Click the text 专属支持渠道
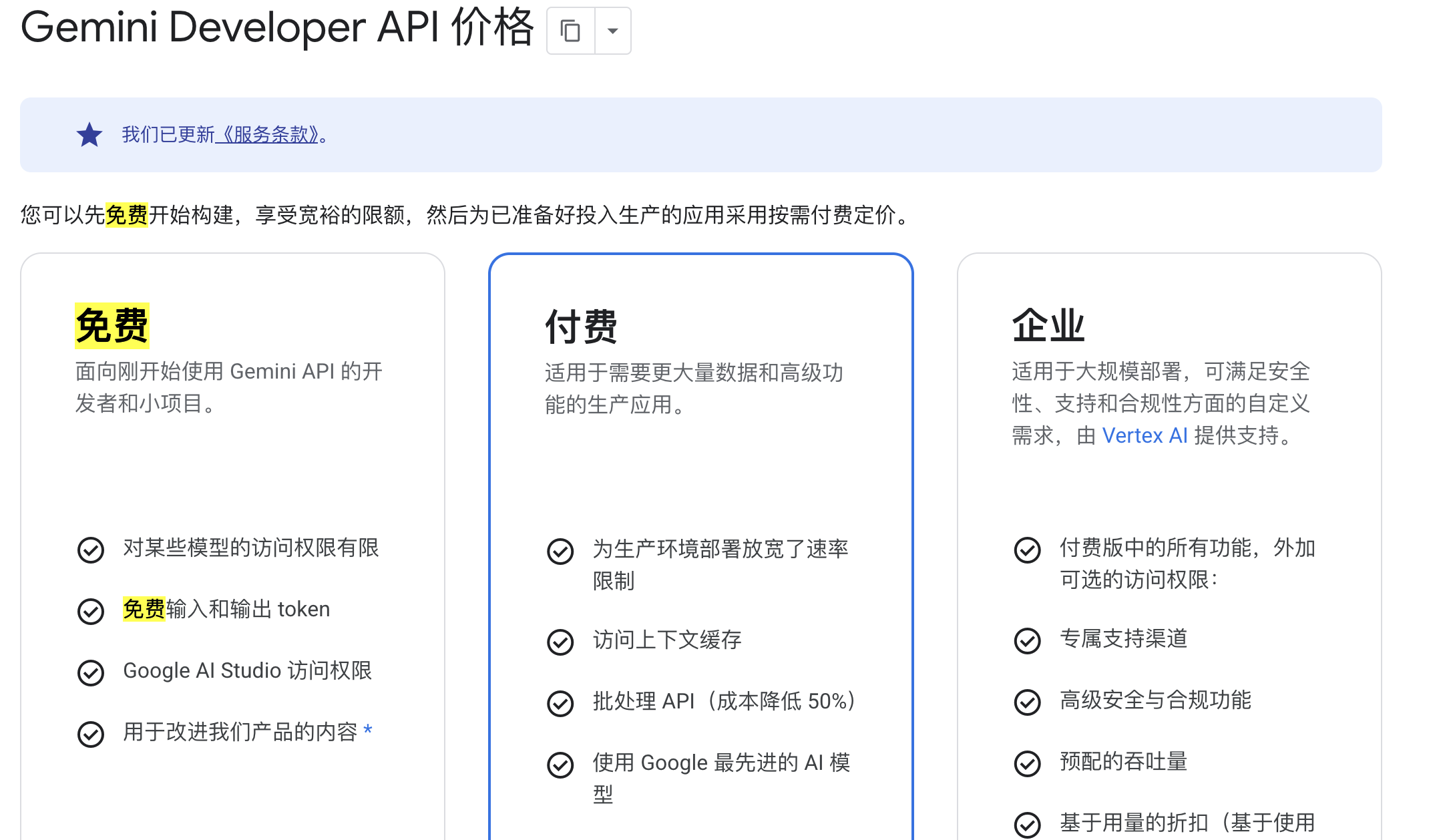The width and height of the screenshot is (1445, 840). click(1124, 638)
